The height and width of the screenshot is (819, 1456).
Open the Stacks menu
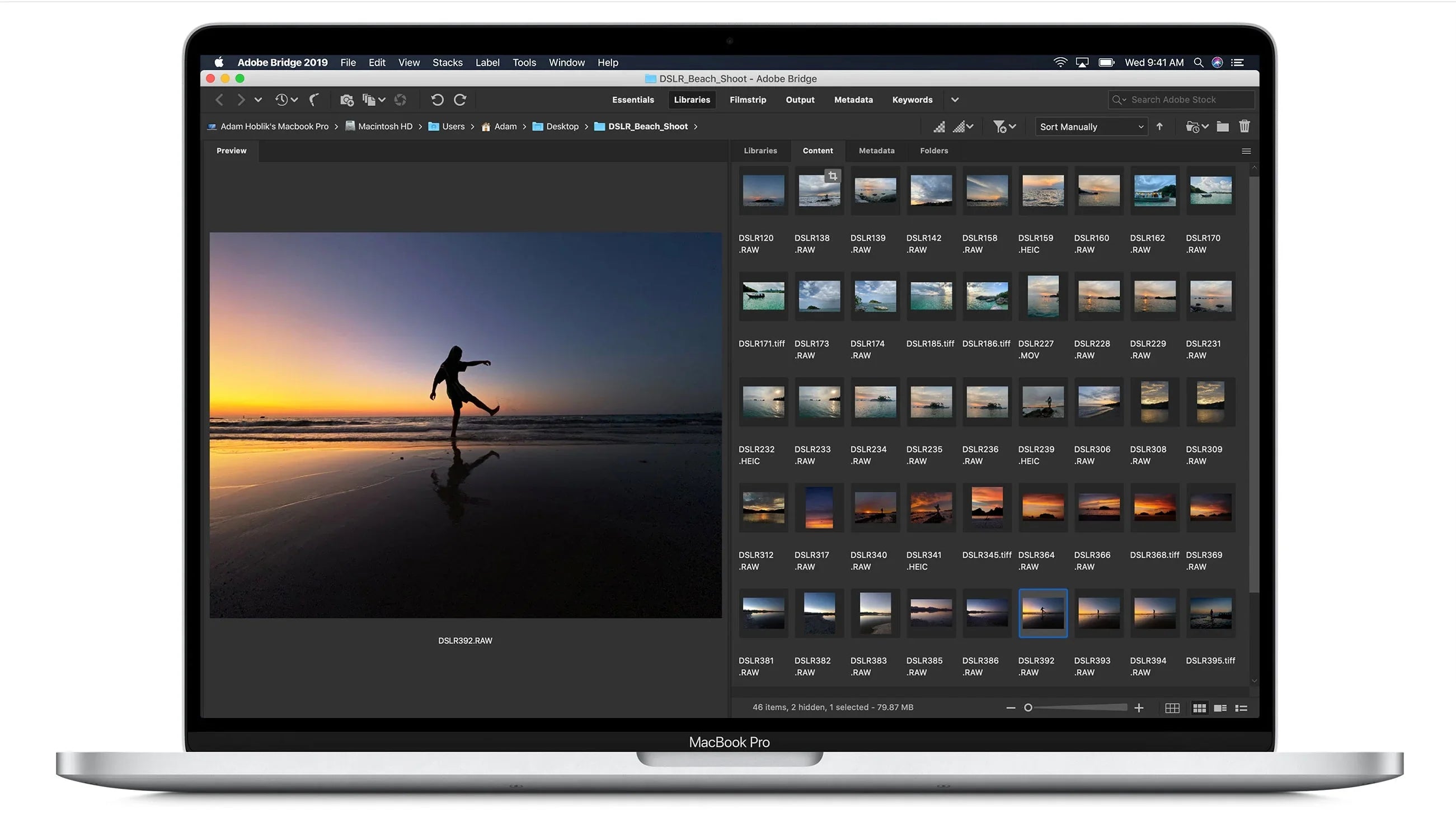447,62
